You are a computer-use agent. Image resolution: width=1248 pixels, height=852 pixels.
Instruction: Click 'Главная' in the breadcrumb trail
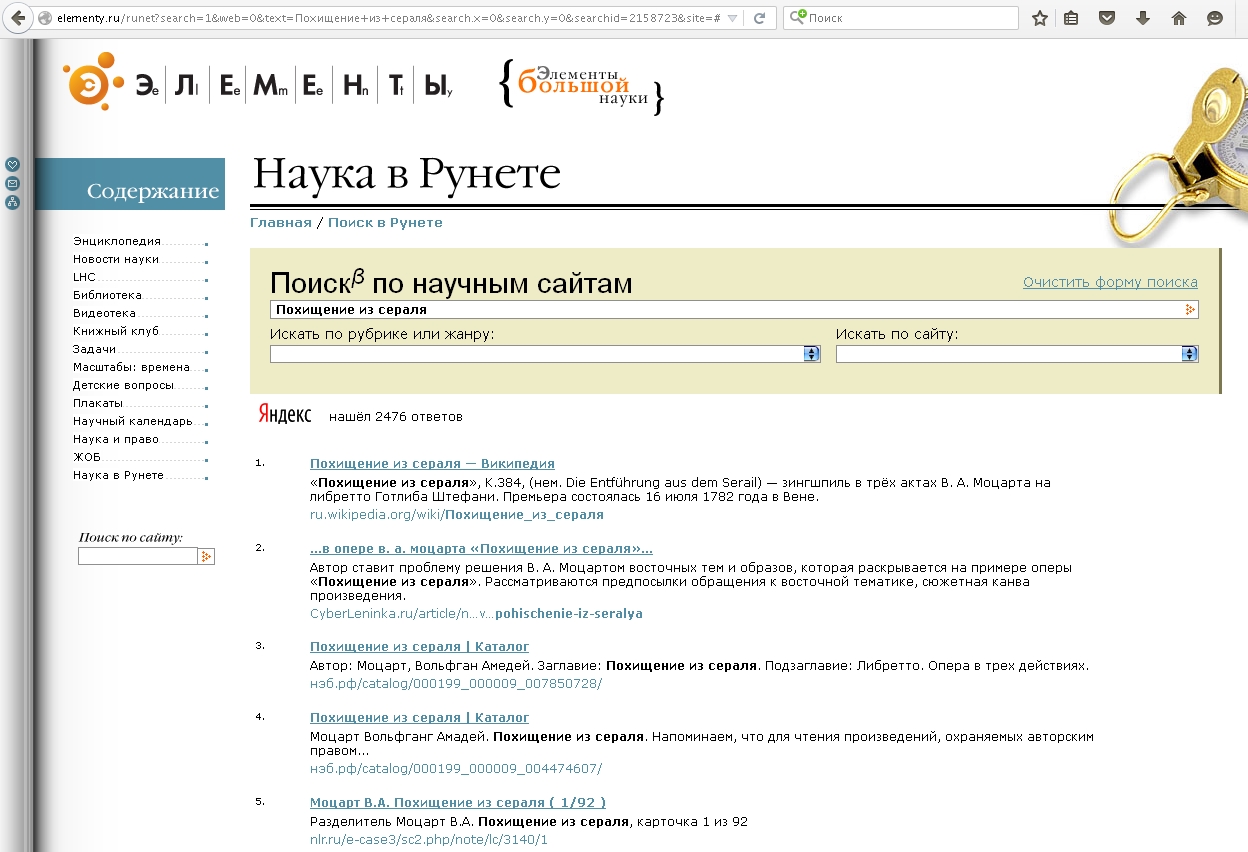click(x=280, y=222)
